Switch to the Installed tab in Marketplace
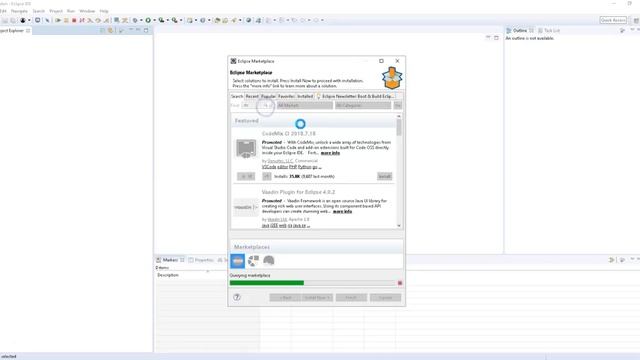 click(x=305, y=96)
